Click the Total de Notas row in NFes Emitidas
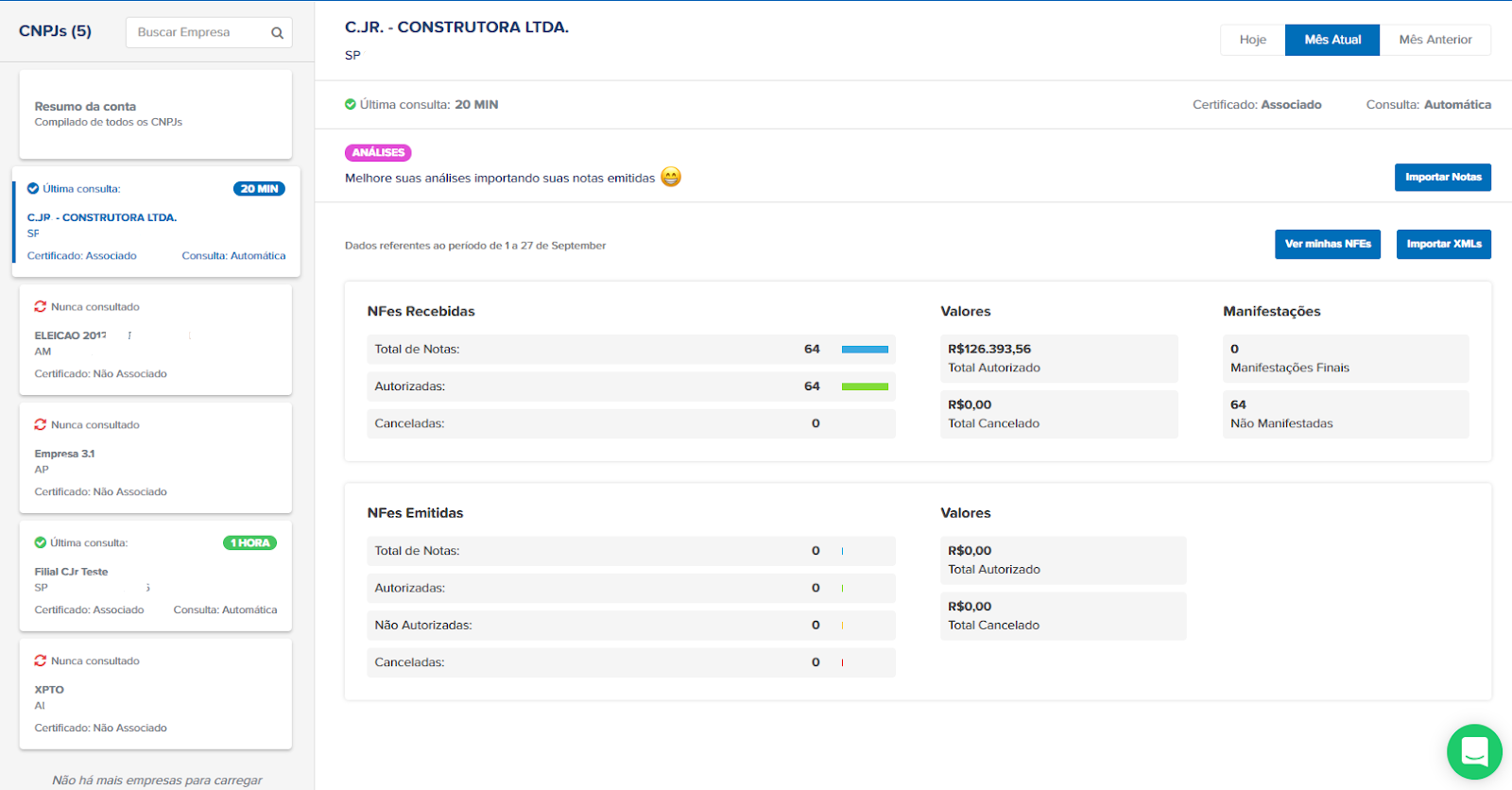This screenshot has width=1512, height=790. pos(631,551)
